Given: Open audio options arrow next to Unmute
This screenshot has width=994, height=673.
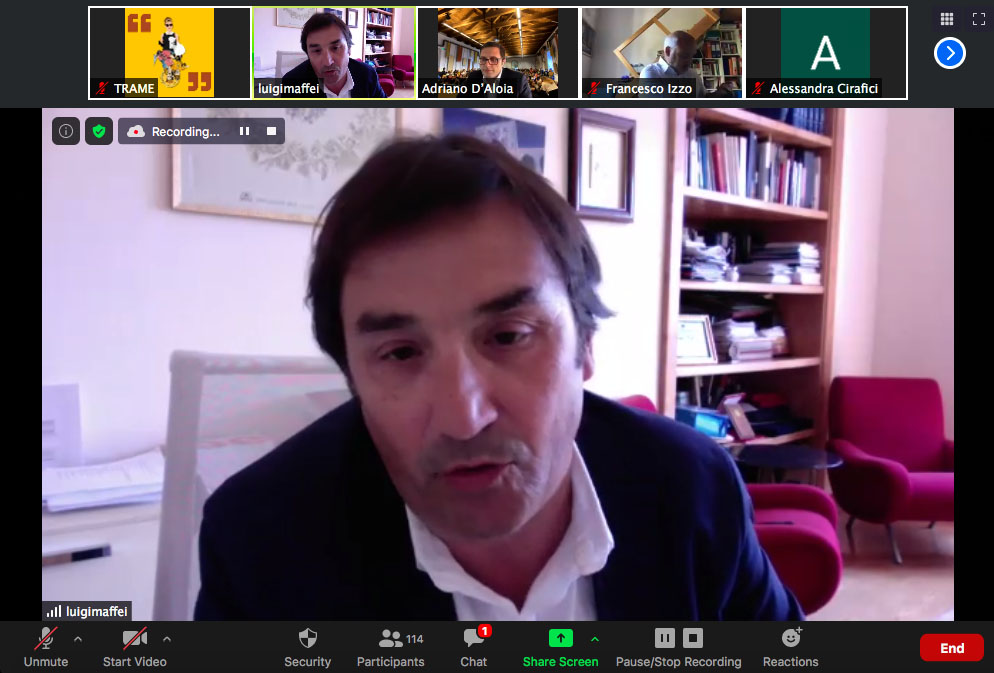Looking at the screenshot, I should 78,639.
